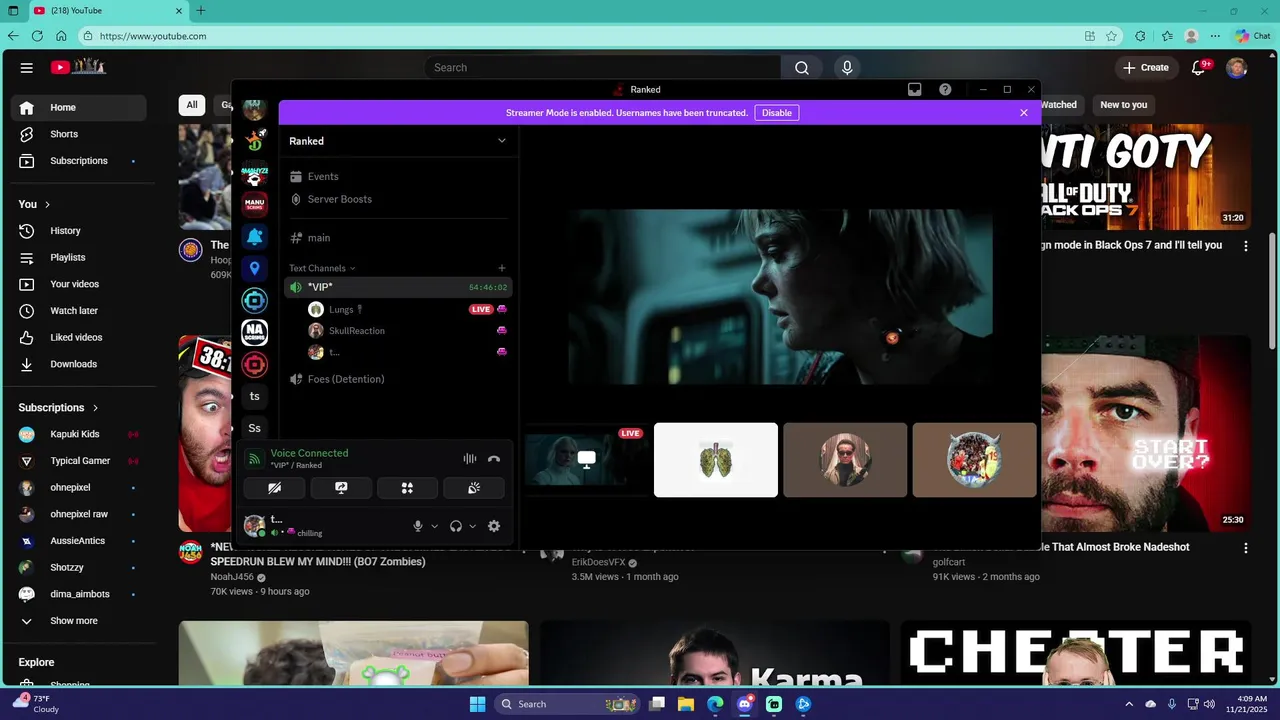1280x720 pixels.
Task: Select user SkullReaction in voice list
Action: (x=357, y=331)
